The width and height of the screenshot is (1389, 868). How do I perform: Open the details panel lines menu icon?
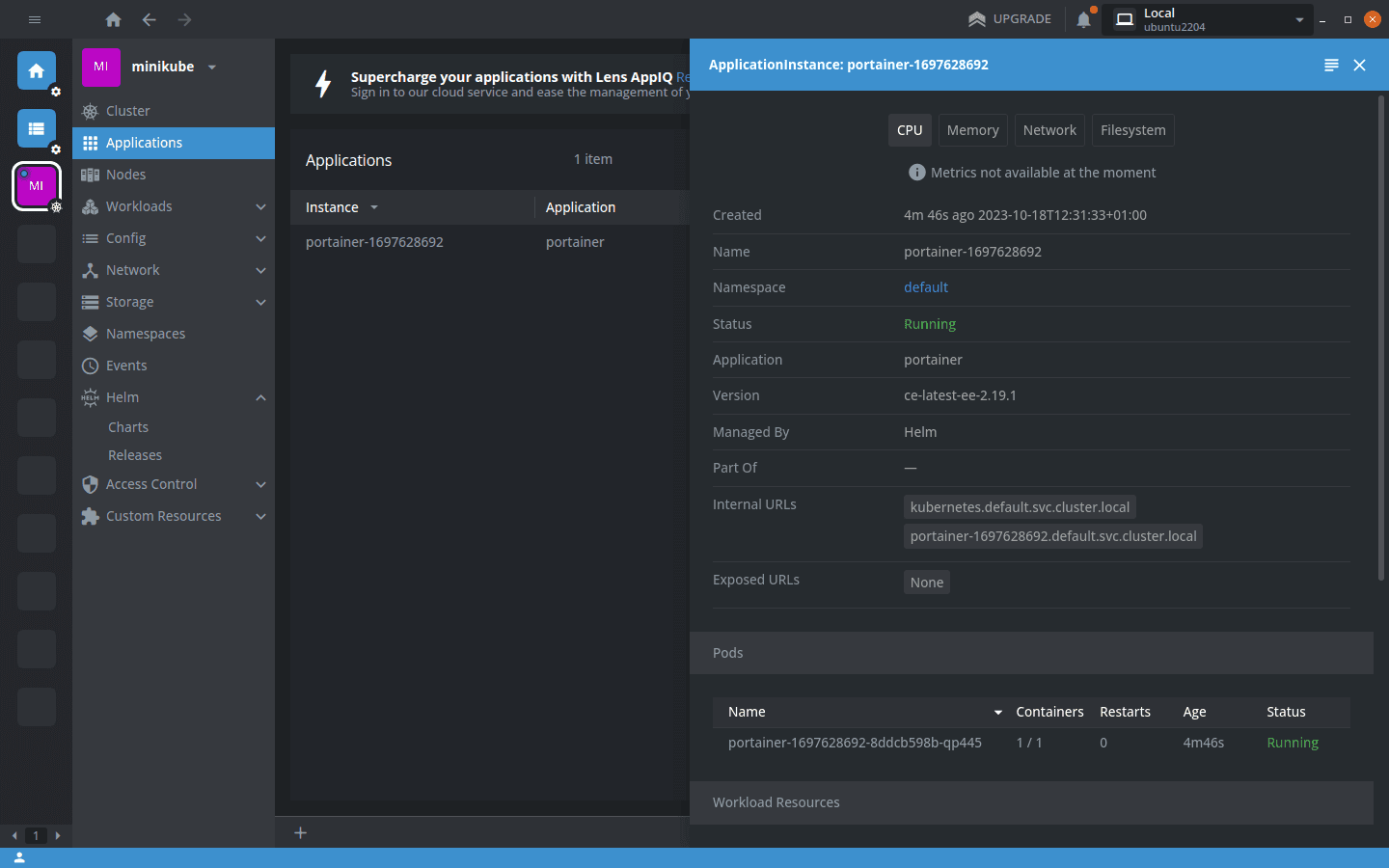point(1331,65)
